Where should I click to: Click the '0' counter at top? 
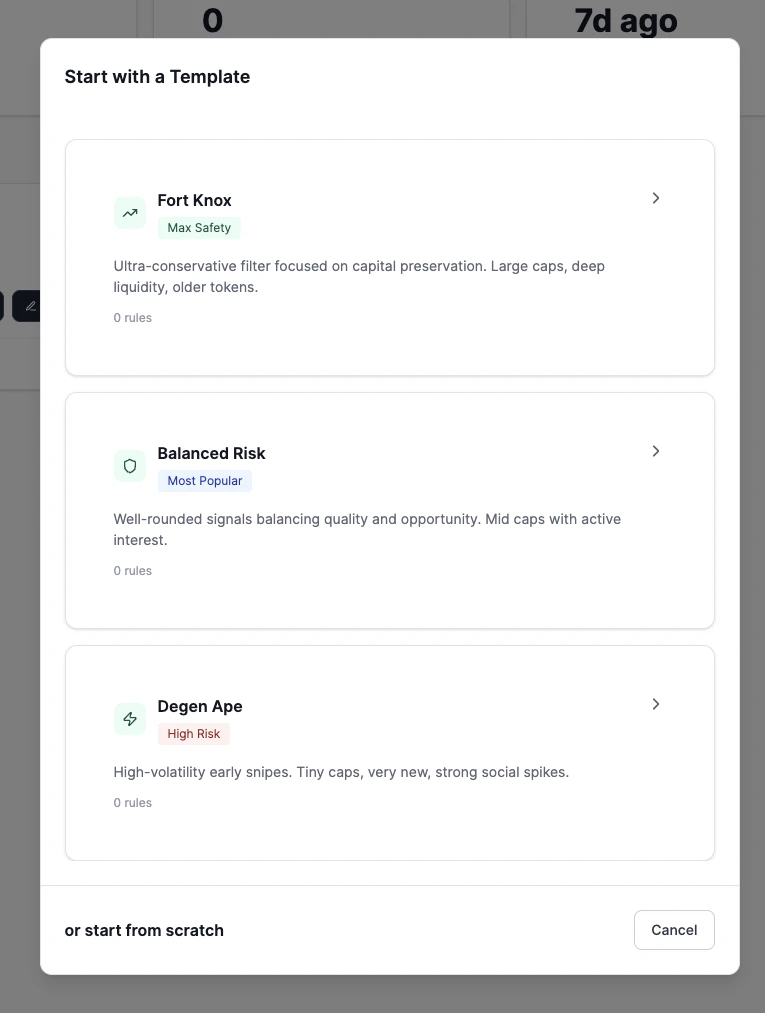(211, 20)
